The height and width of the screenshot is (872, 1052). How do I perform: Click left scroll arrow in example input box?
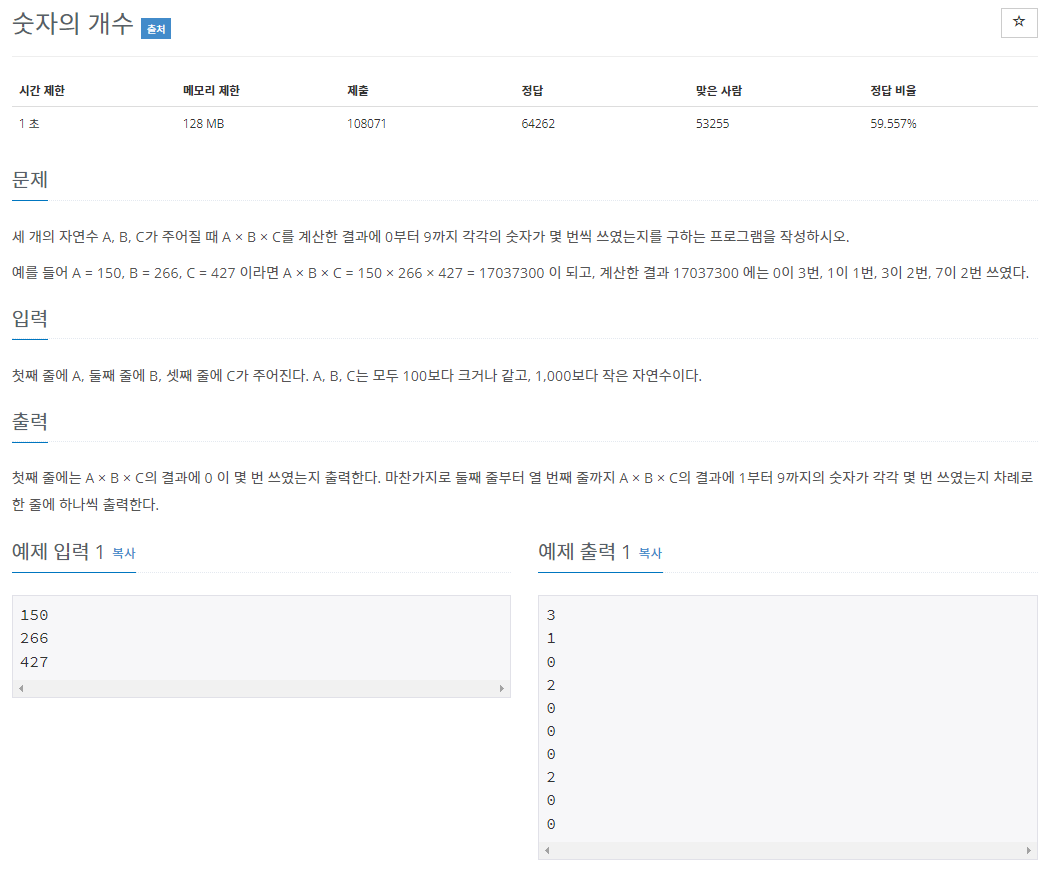(21, 688)
